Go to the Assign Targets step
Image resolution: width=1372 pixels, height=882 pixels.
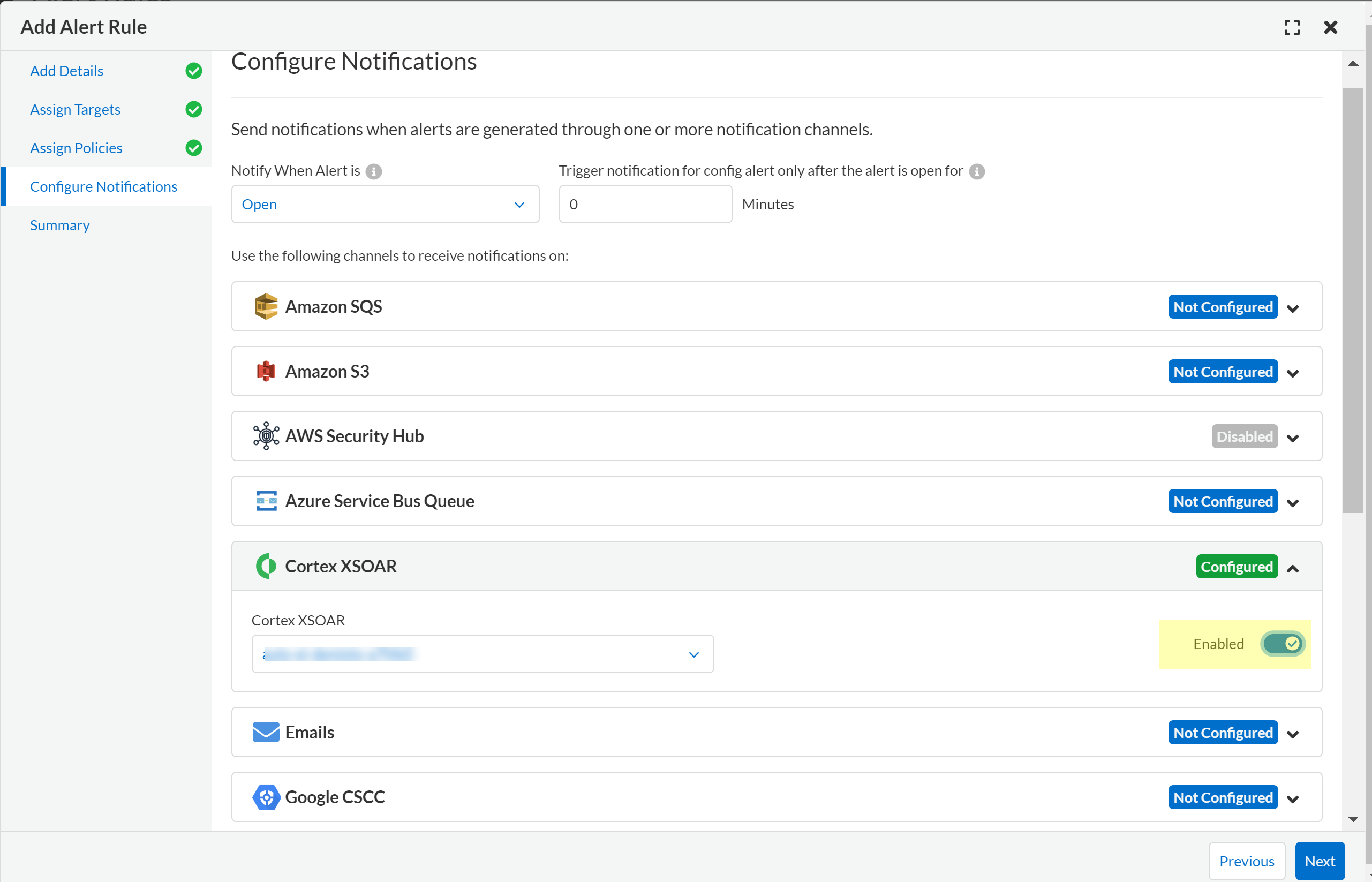click(x=75, y=109)
